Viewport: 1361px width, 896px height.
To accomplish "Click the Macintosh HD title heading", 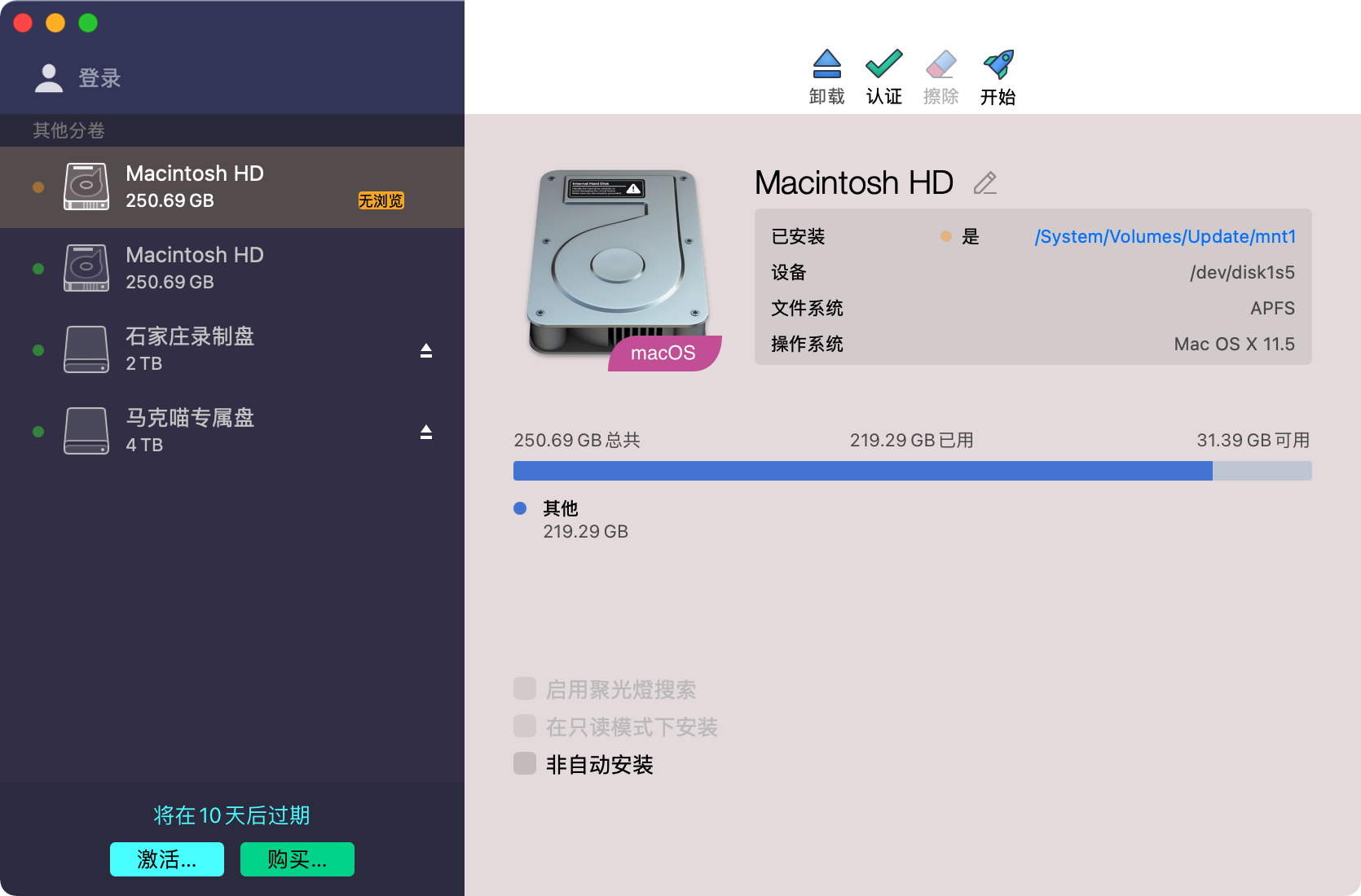I will [854, 182].
